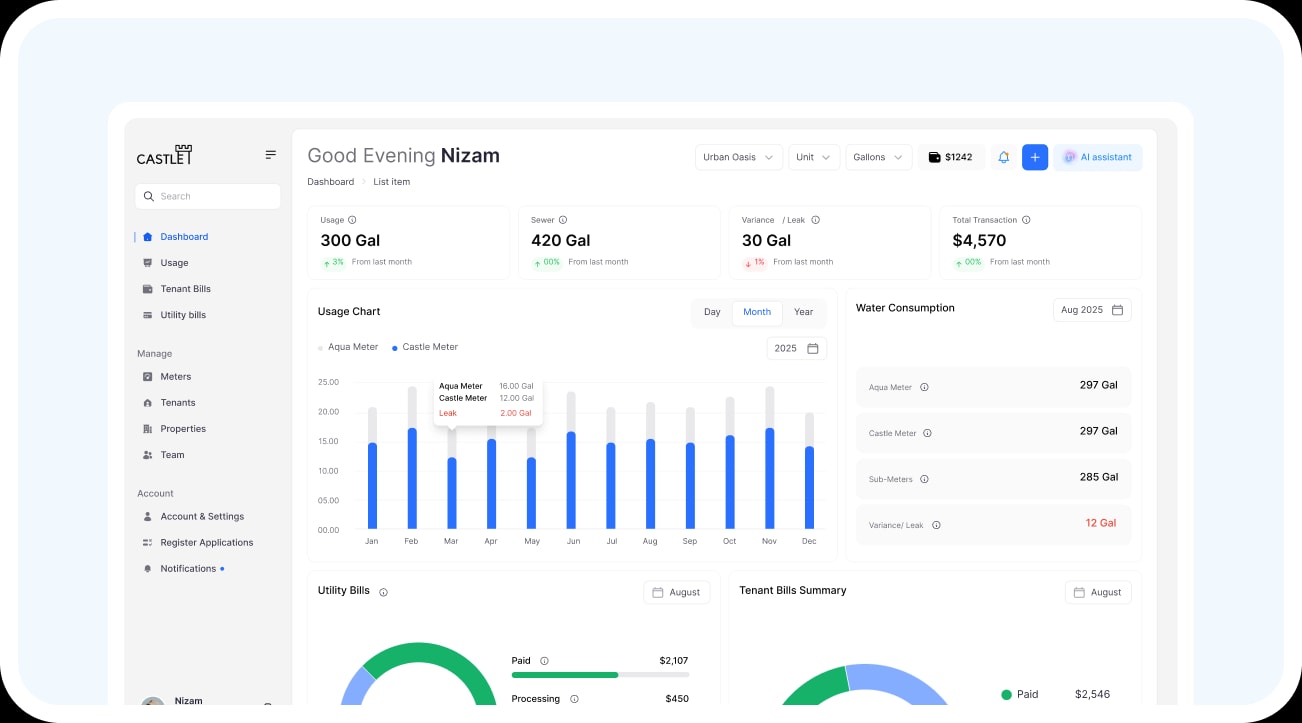This screenshot has height=723, width=1302.
Task: Click the info icon on the 30 Gal Variance / Leak card
Action: (x=816, y=220)
